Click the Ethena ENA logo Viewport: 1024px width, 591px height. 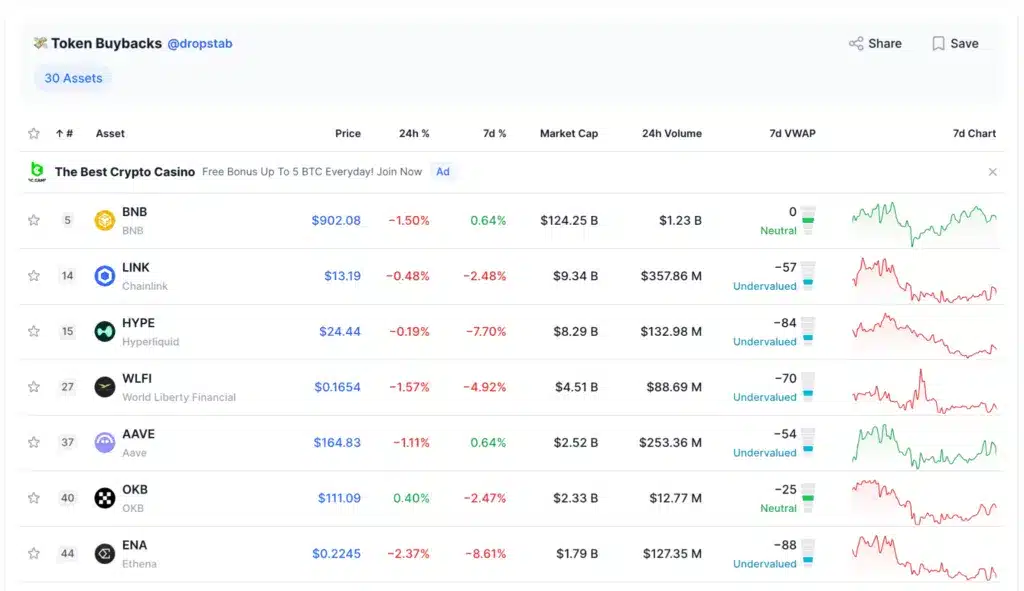click(x=105, y=553)
